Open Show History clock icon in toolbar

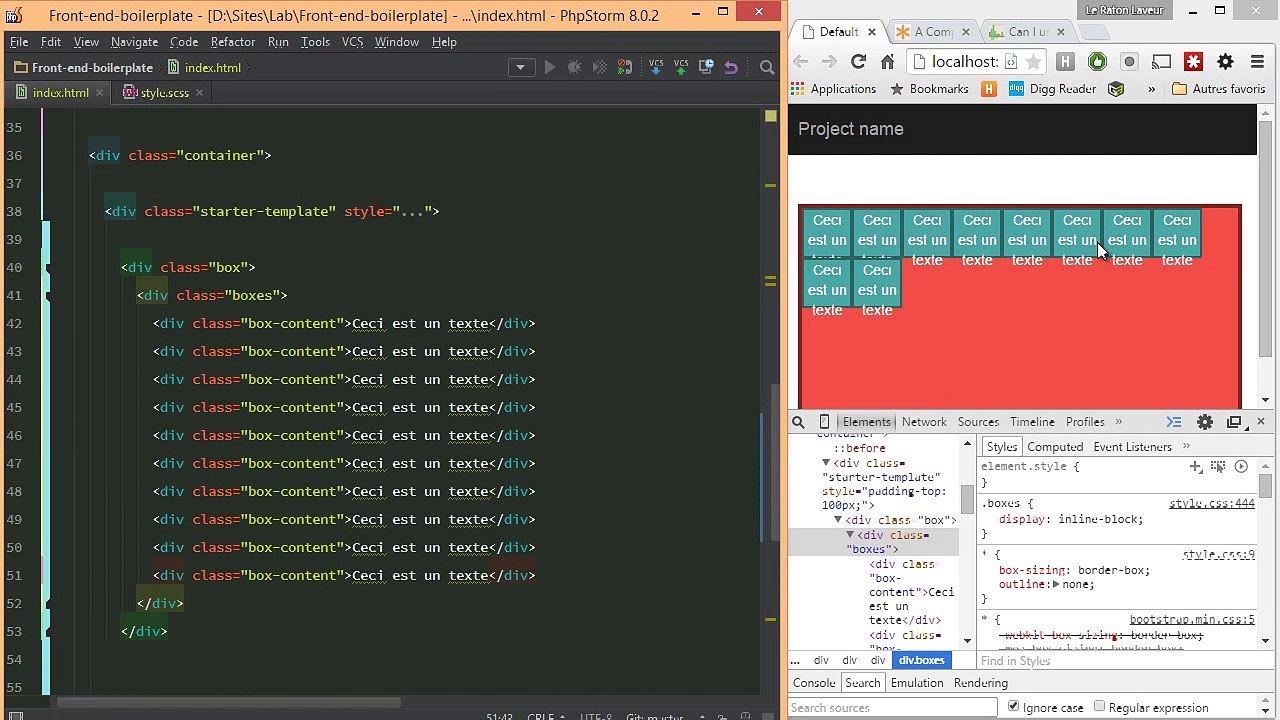(706, 68)
